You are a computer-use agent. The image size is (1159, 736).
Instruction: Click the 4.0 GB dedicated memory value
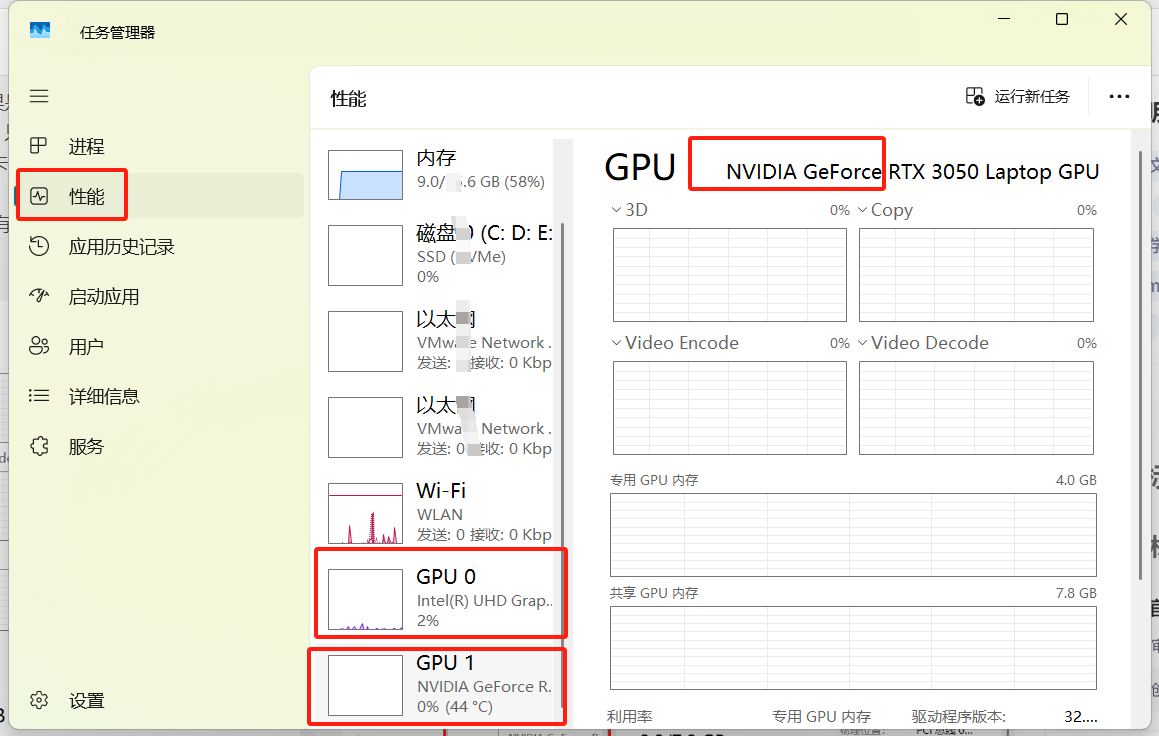click(1076, 480)
